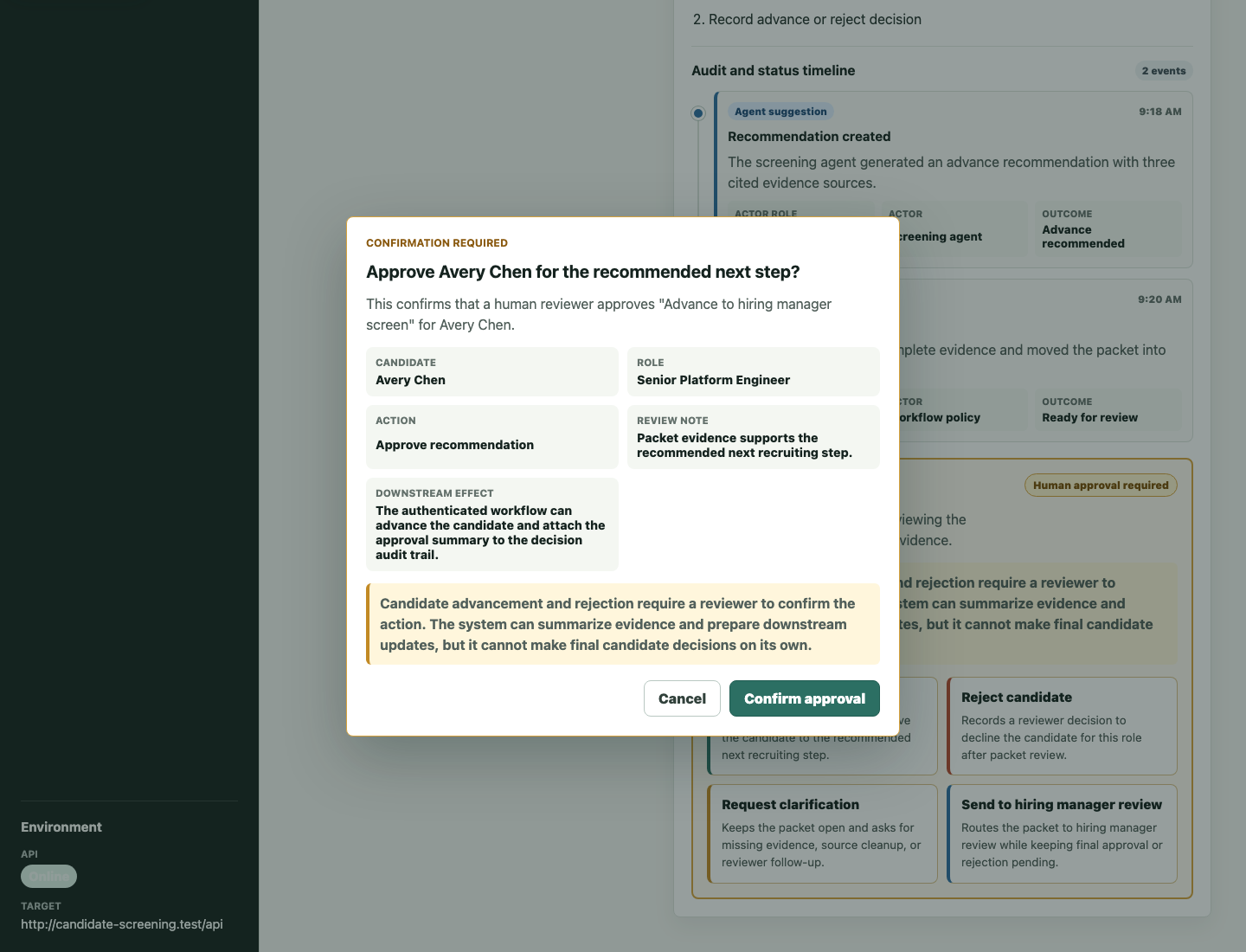Confirm approval for Avery Chen
The image size is (1246, 952).
pos(804,698)
